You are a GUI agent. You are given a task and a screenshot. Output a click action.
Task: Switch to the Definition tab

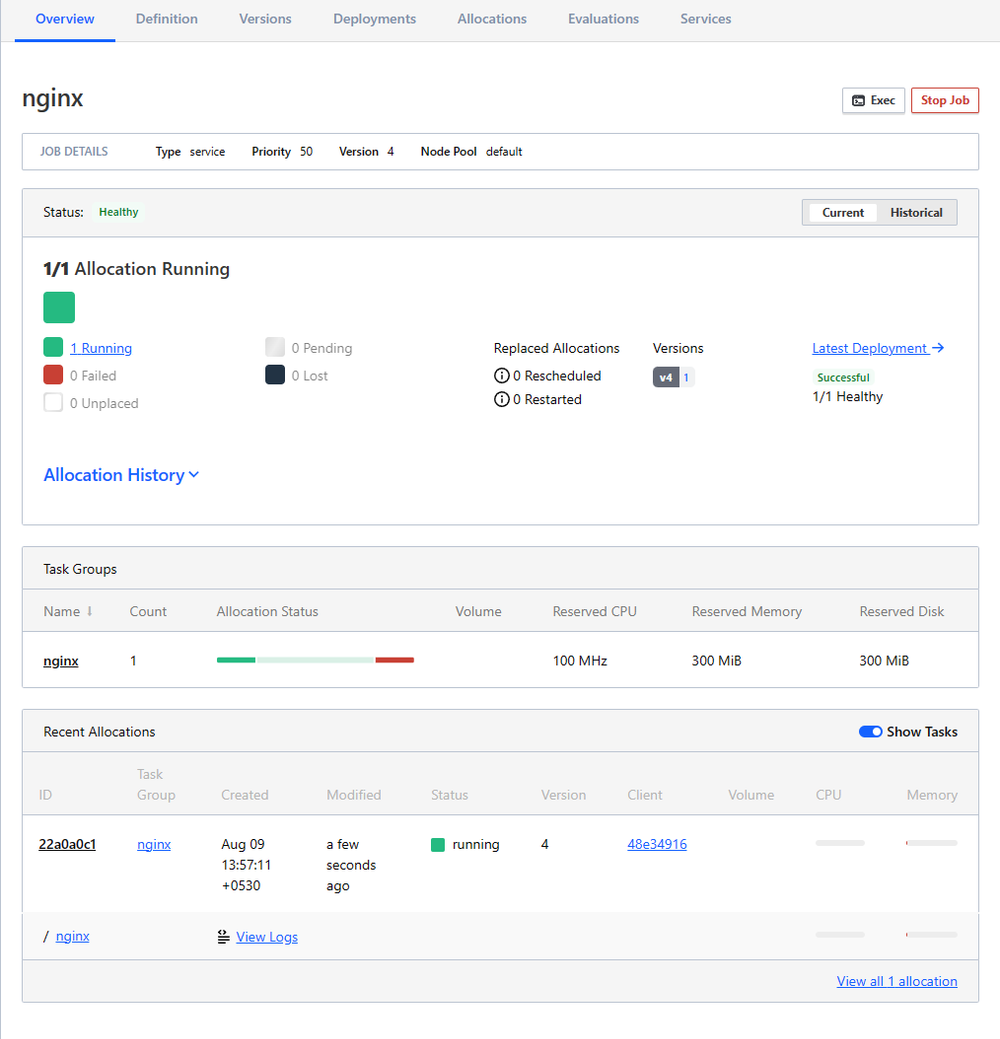[x=166, y=19]
